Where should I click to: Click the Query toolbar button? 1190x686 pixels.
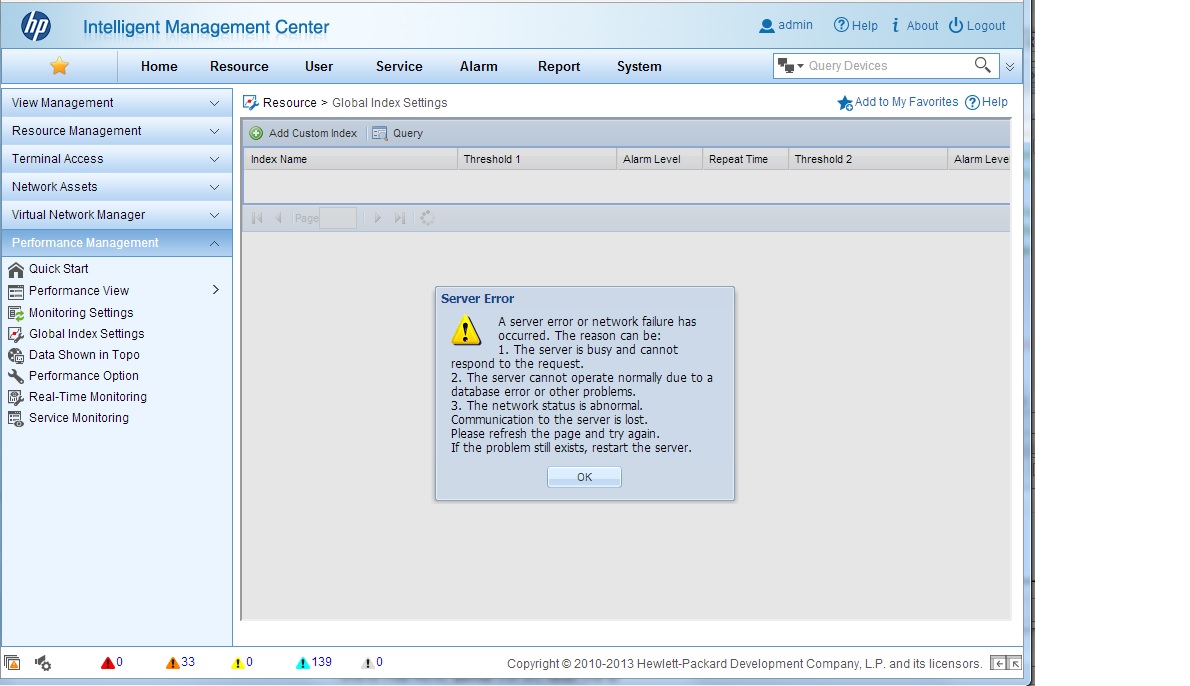click(398, 133)
